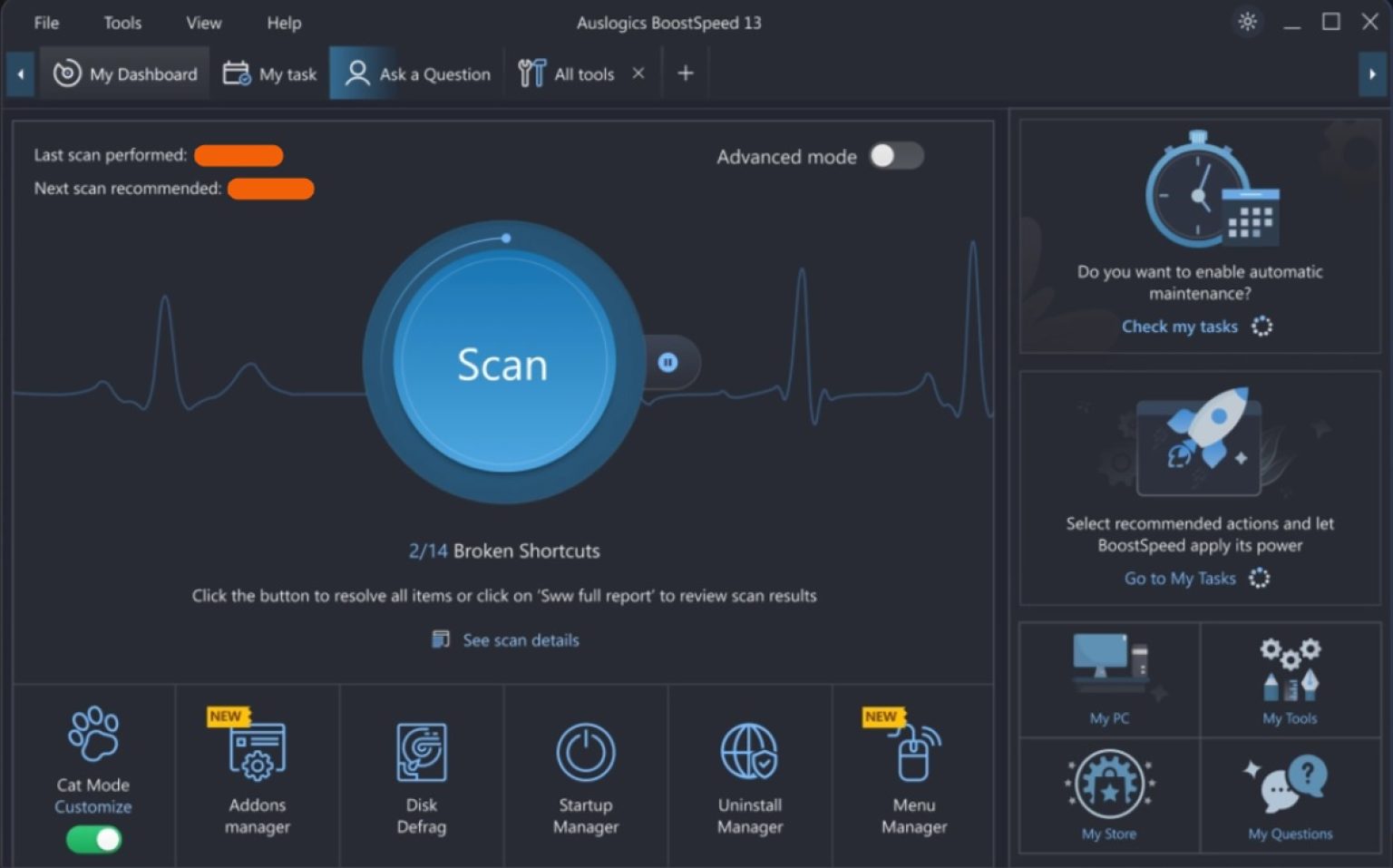
Task: Open the Tools menu
Action: (122, 23)
